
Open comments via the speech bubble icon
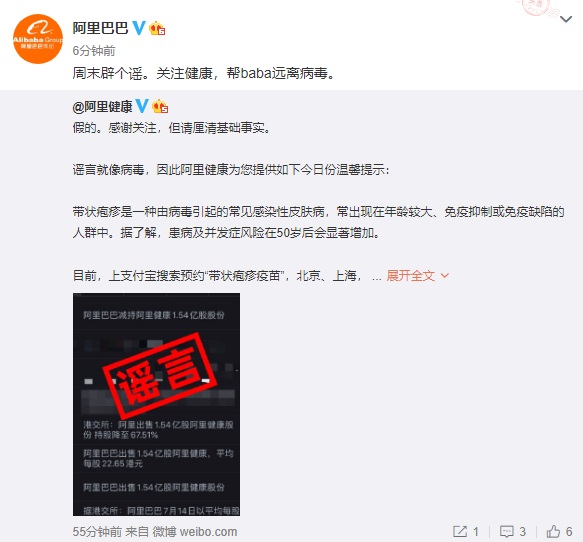tap(507, 531)
